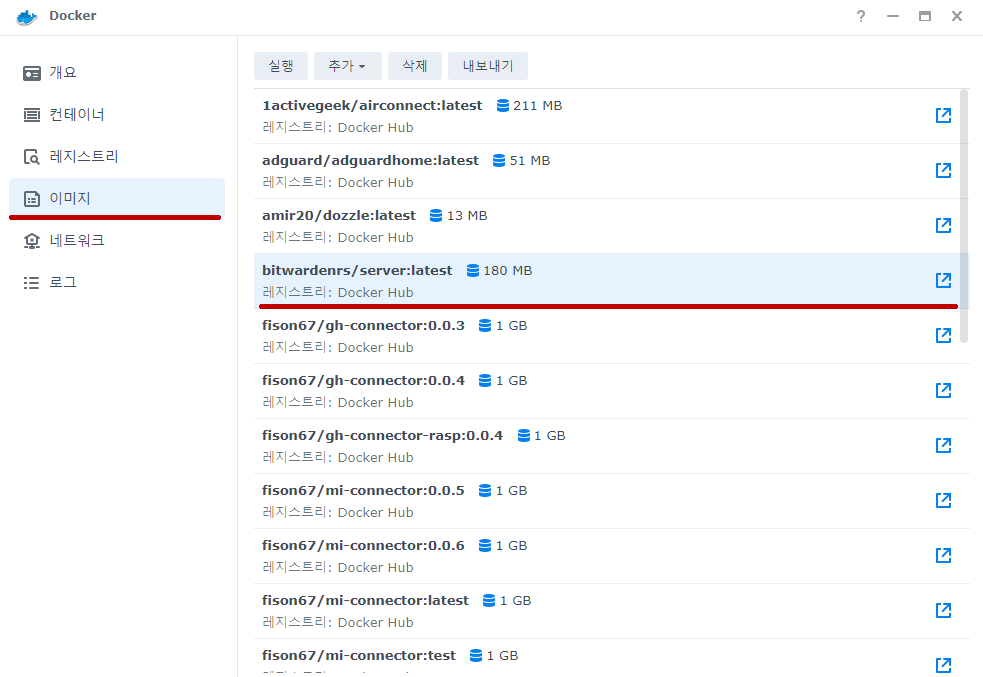
Task: Click the 레지스트리 registry sidebar icon
Action: pos(32,157)
